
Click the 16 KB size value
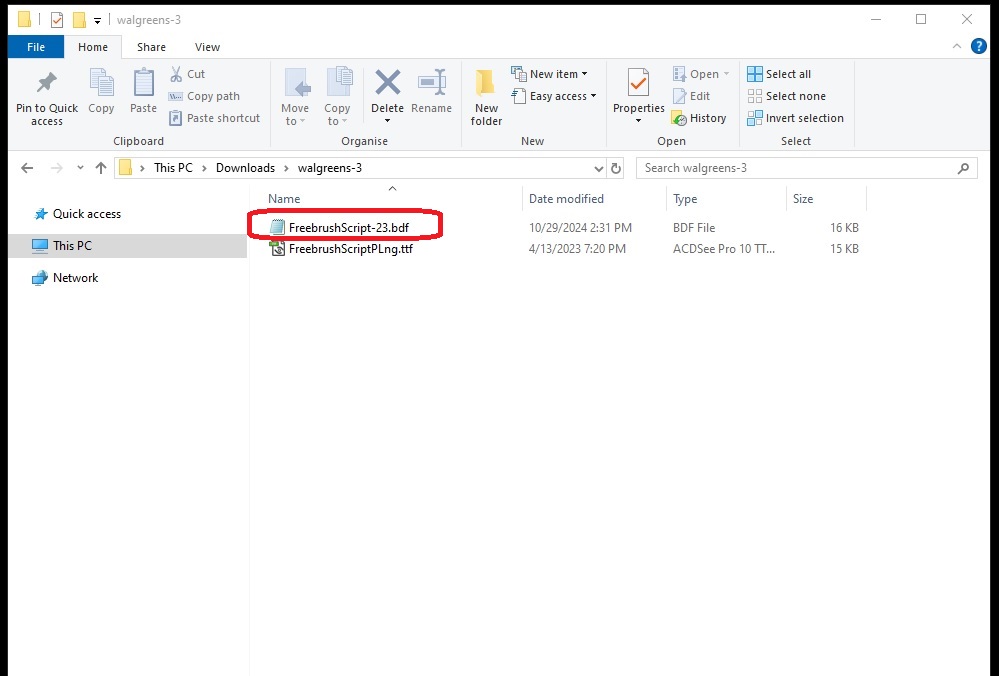[844, 227]
